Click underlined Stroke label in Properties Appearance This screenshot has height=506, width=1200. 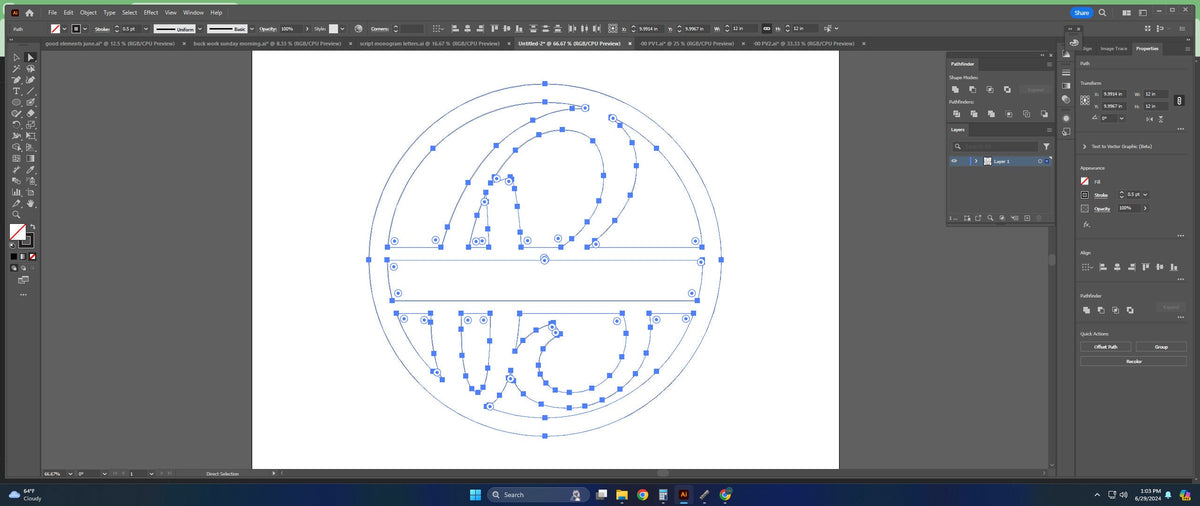(x=1101, y=195)
